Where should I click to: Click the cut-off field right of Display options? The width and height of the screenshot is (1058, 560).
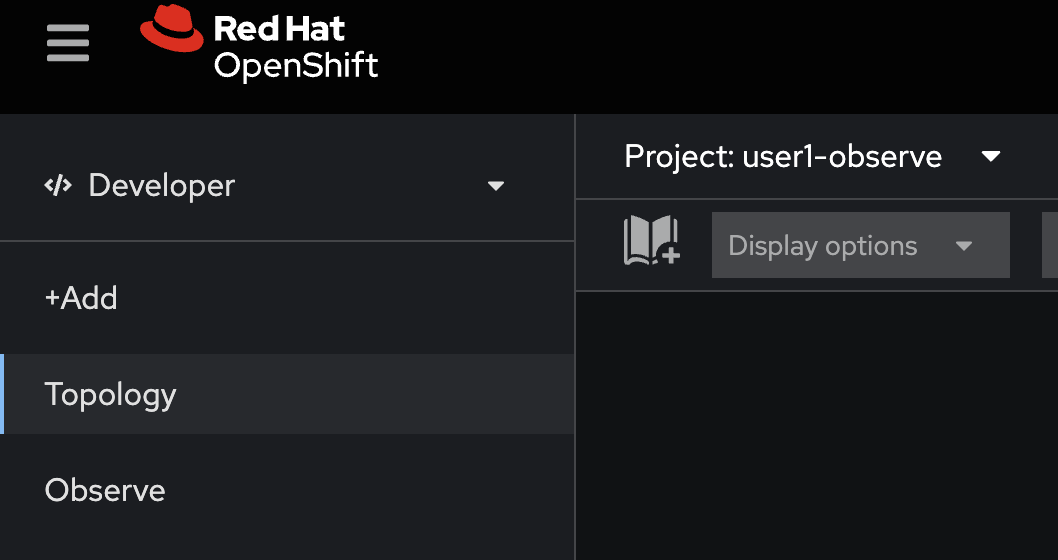[x=1050, y=245]
